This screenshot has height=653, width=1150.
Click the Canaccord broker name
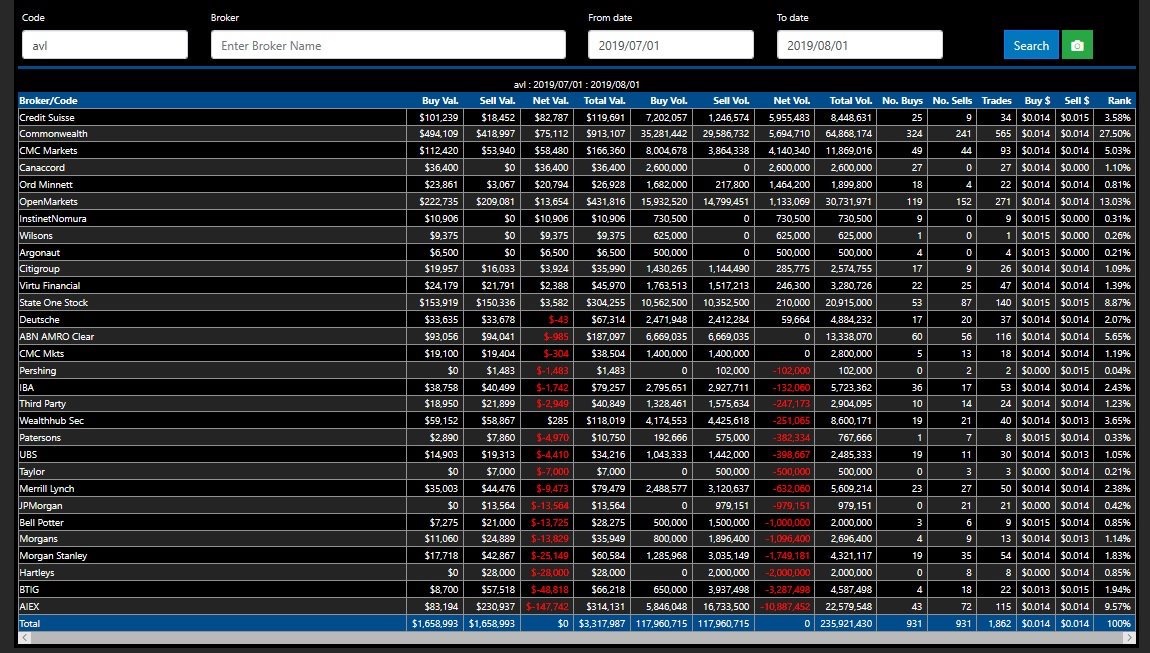pyautogui.click(x=42, y=168)
